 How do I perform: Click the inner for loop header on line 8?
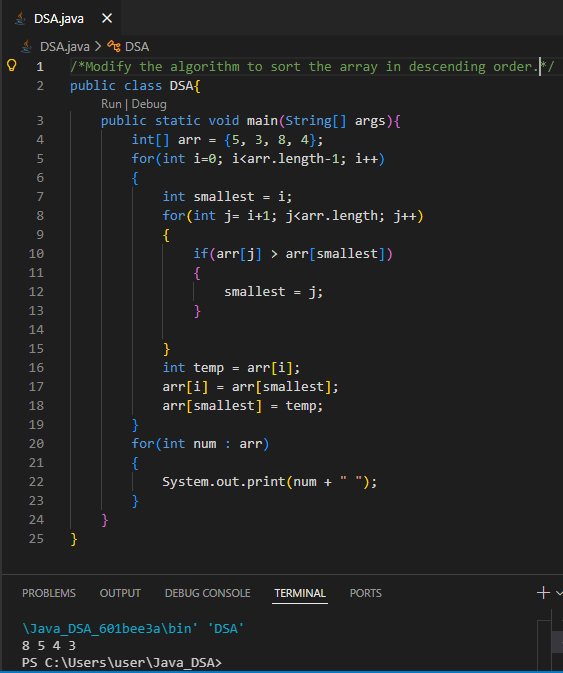[x=293, y=215]
